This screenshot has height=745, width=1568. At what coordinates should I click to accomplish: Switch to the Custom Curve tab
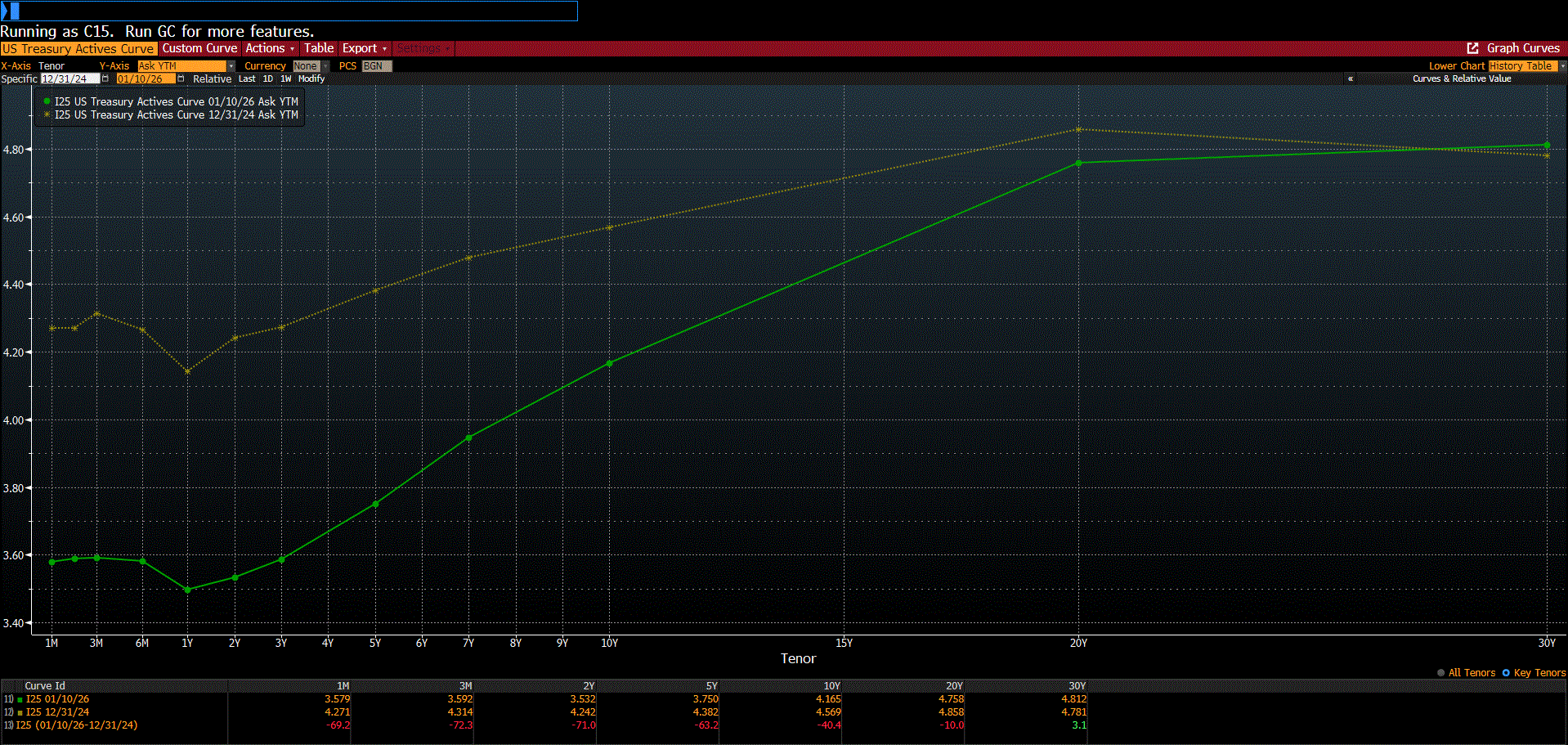click(x=199, y=48)
